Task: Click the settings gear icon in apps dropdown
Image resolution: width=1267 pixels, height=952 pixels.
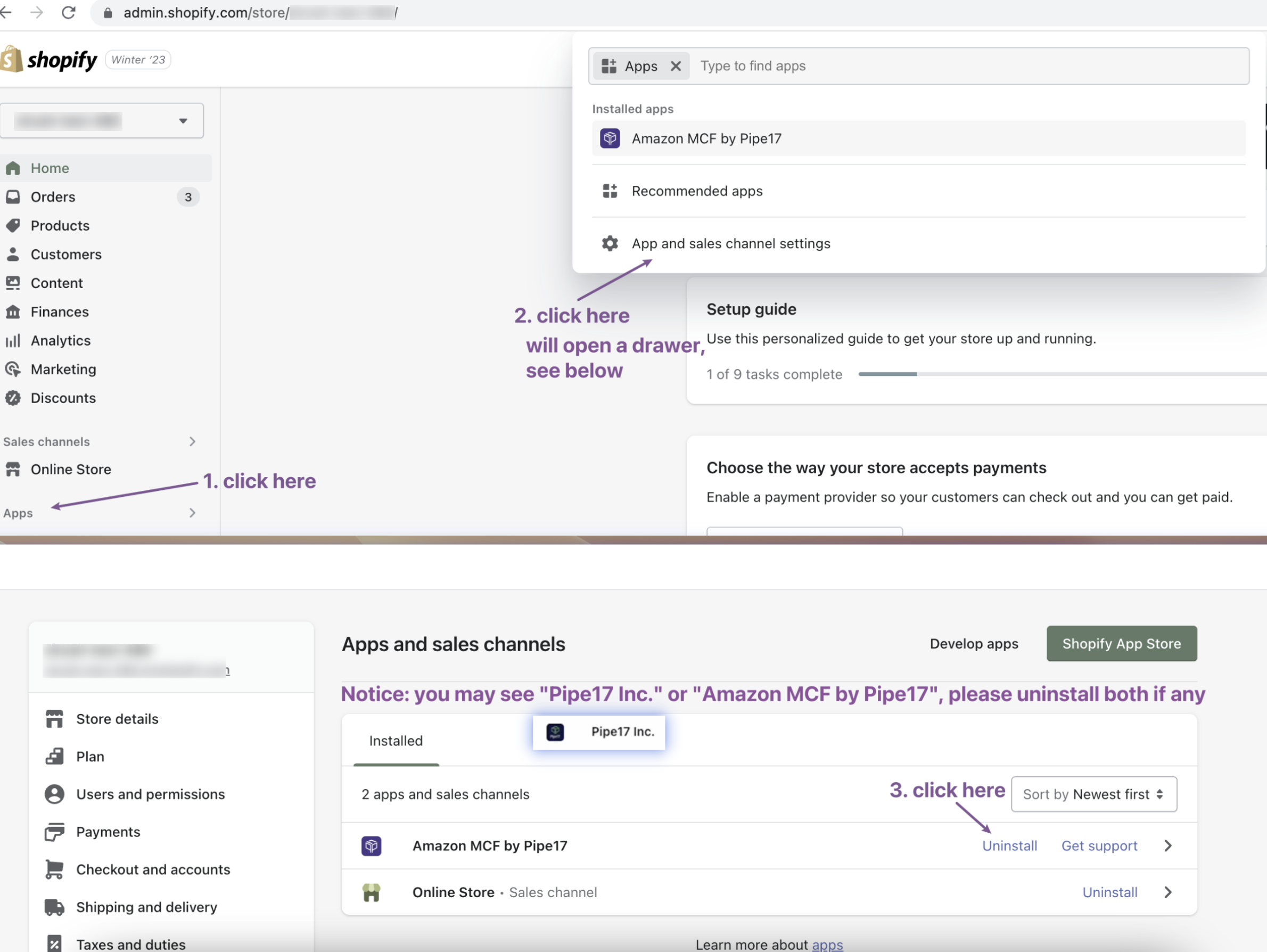Action: [x=610, y=243]
